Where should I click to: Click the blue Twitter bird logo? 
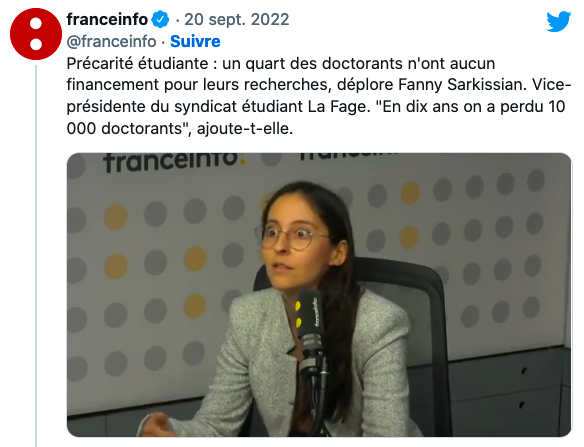559,22
